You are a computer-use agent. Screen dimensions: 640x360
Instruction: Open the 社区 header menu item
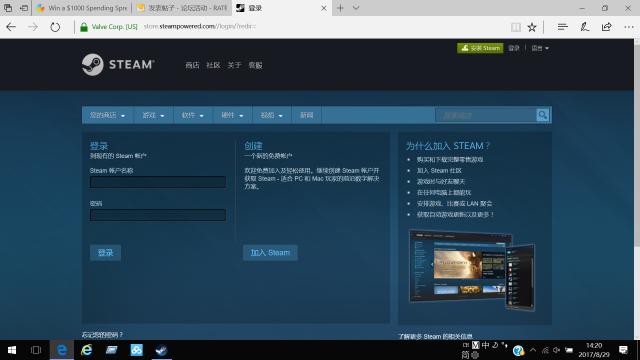click(x=213, y=65)
